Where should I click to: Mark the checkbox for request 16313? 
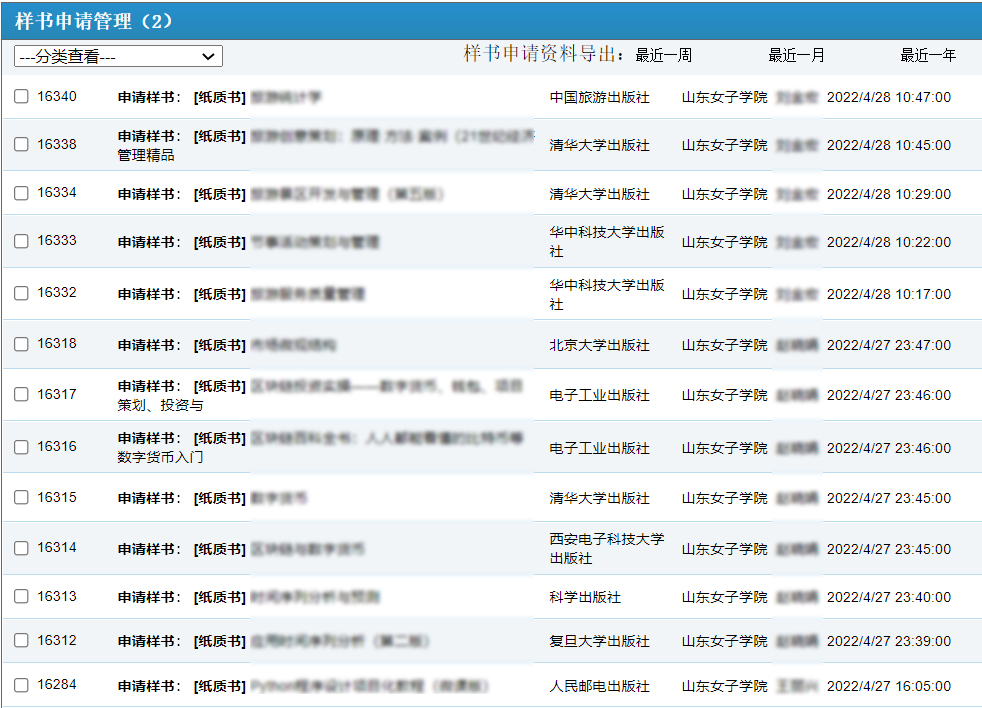coord(21,597)
